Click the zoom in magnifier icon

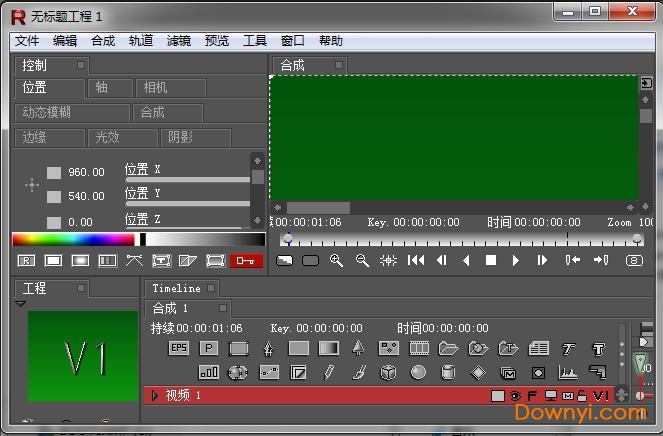click(336, 261)
